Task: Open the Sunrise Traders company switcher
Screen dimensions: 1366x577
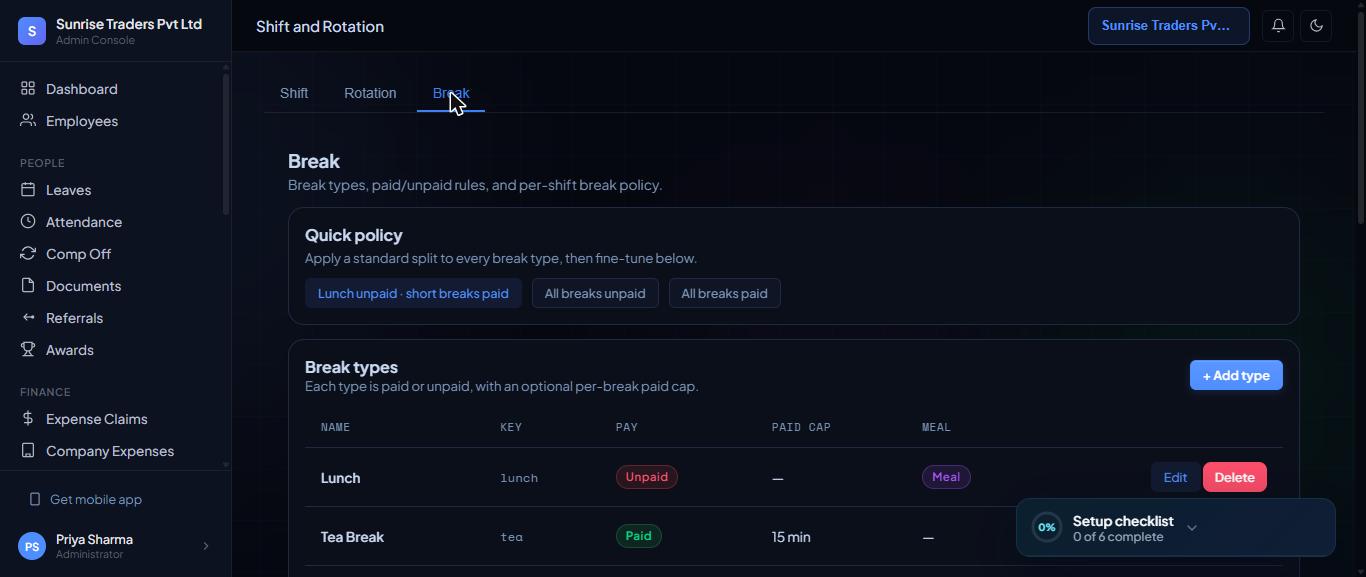Action: pos(1169,26)
